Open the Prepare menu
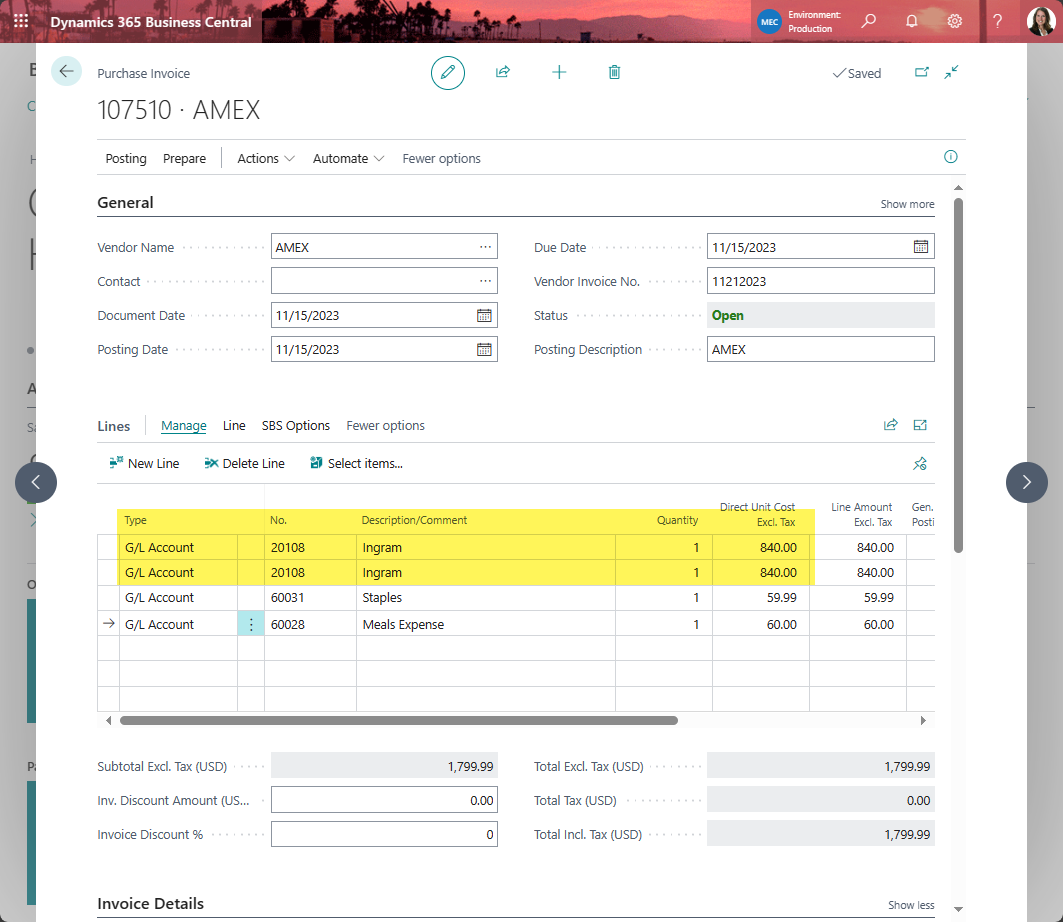Viewport: 1063px width, 922px height. tap(184, 159)
